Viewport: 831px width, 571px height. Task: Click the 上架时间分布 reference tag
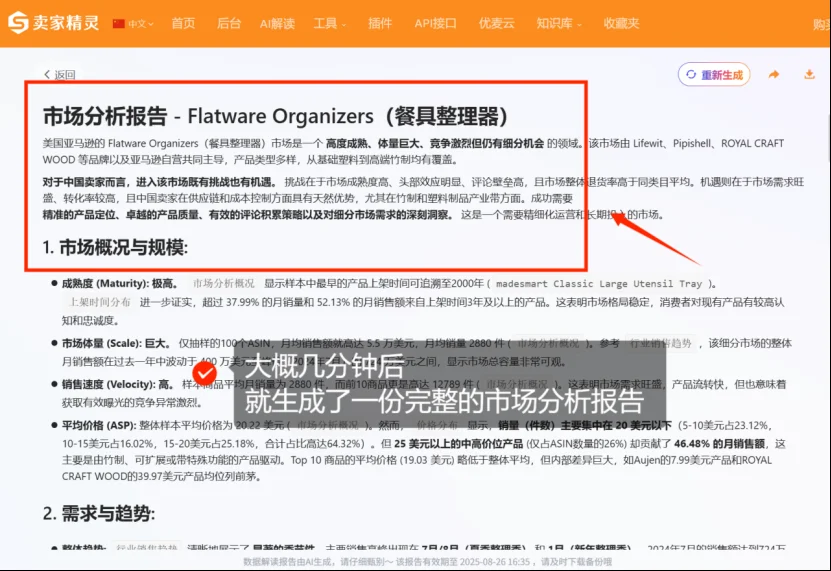(x=99, y=302)
